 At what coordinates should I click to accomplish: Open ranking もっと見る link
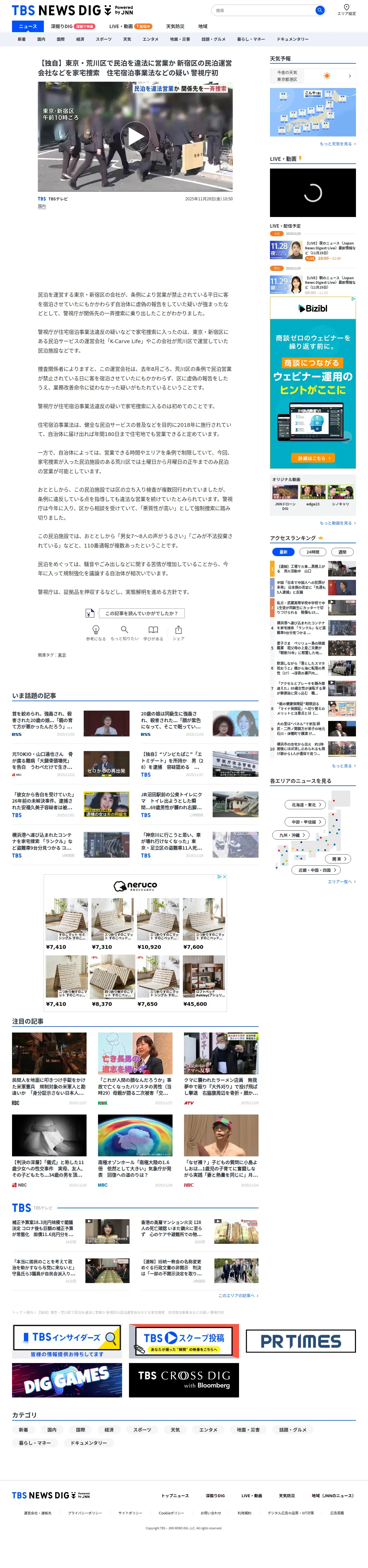pyautogui.click(x=344, y=766)
